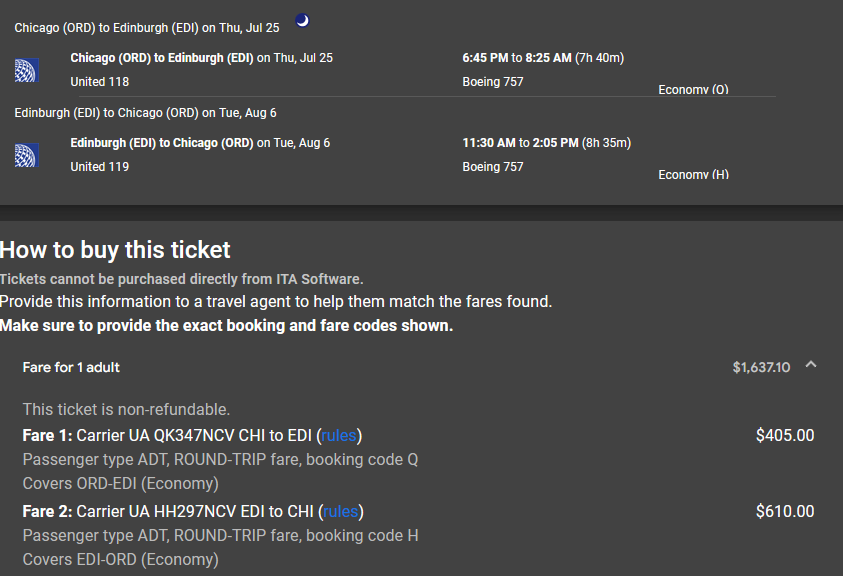Image resolution: width=843 pixels, height=576 pixels.
Task: Select the Economy (H) cabin label
Action: click(x=693, y=175)
